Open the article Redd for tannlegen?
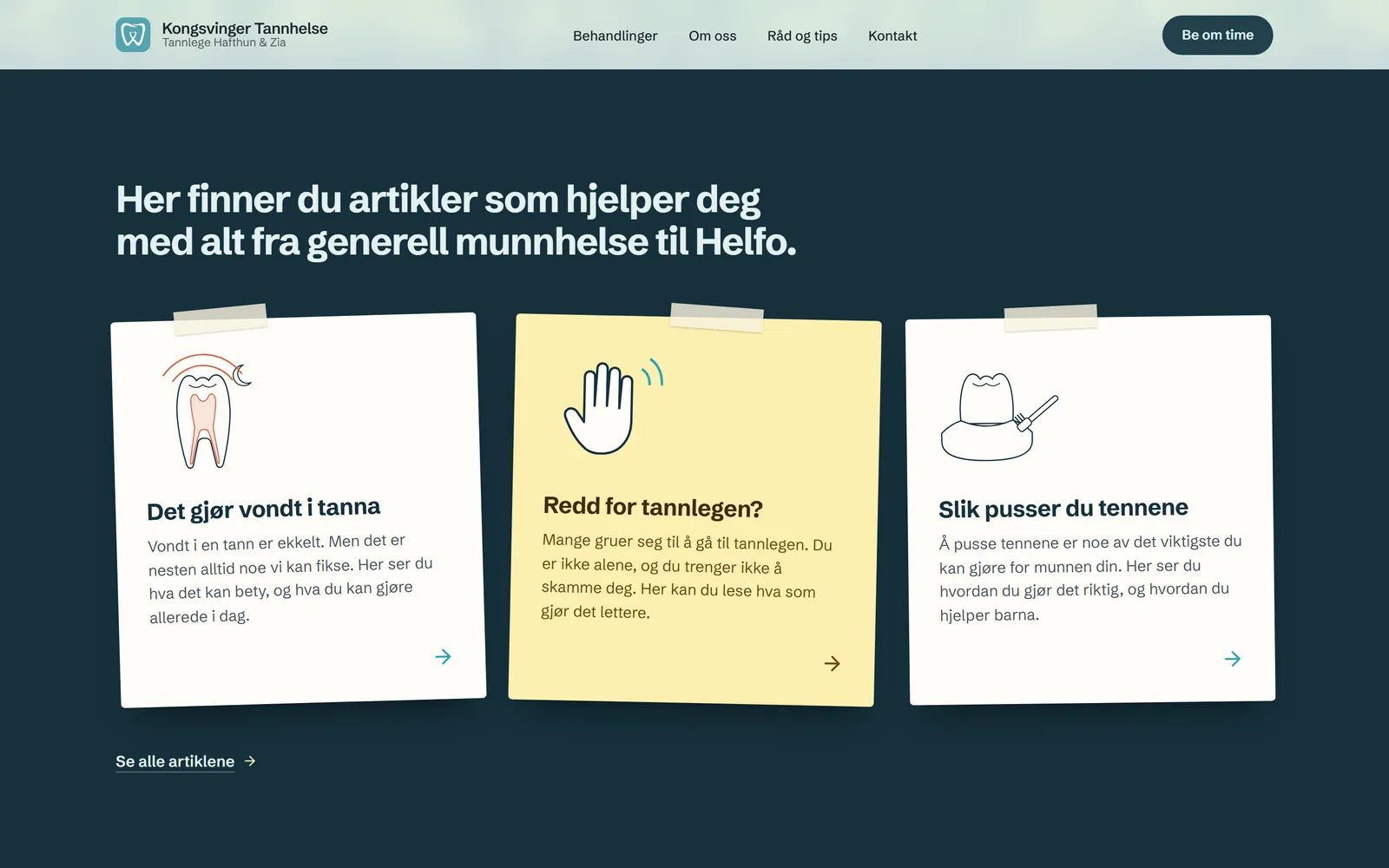 (x=653, y=507)
